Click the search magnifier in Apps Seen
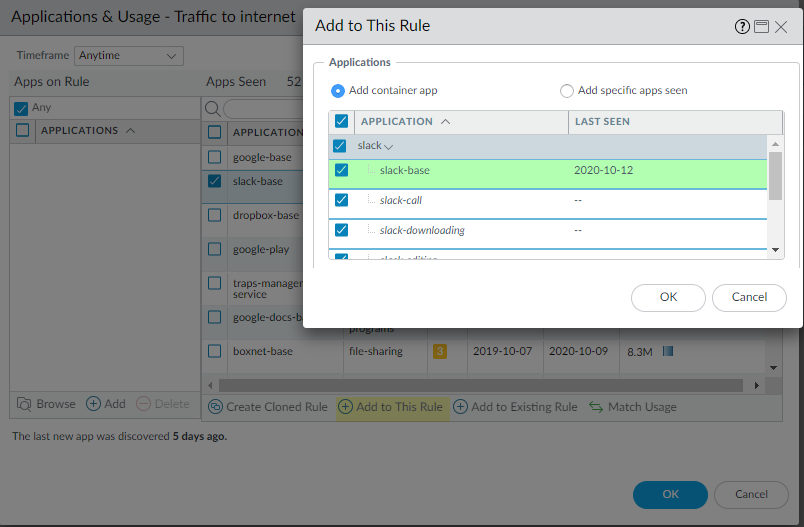This screenshot has height=527, width=804. point(213,108)
